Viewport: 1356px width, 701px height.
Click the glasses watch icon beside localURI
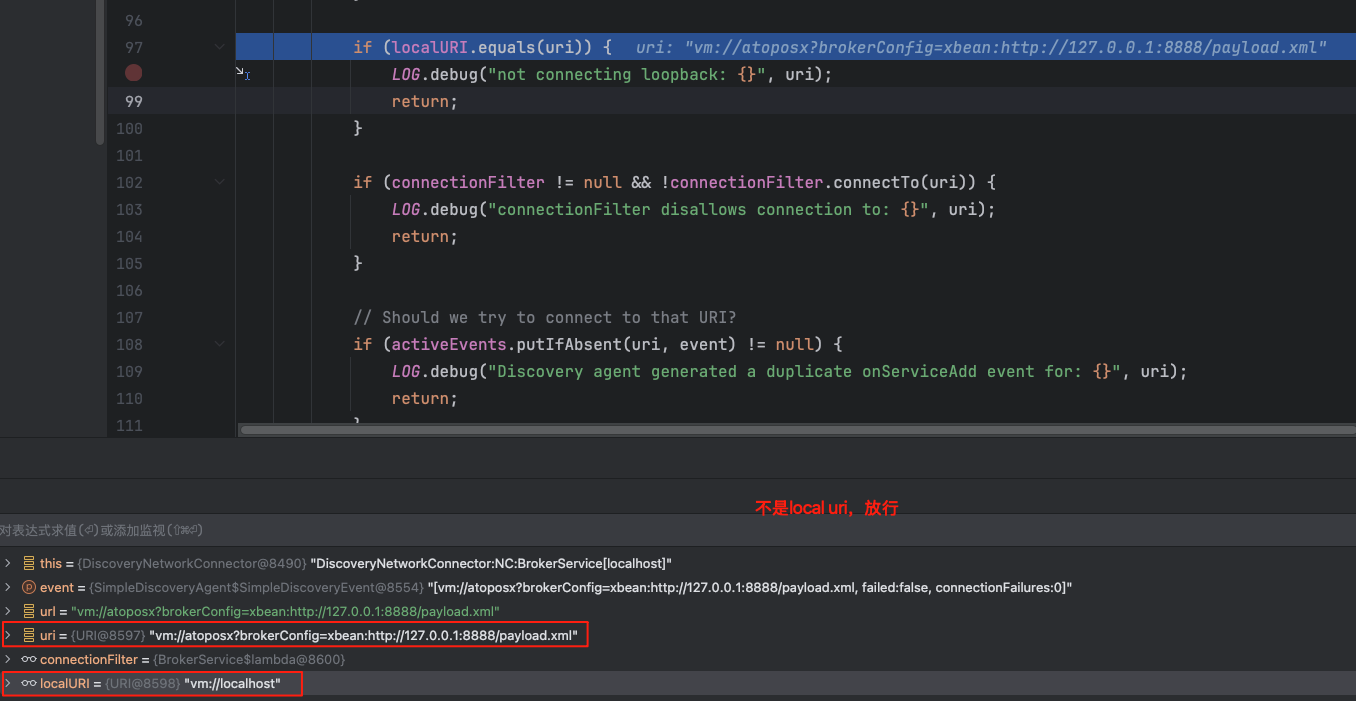pyautogui.click(x=29, y=684)
